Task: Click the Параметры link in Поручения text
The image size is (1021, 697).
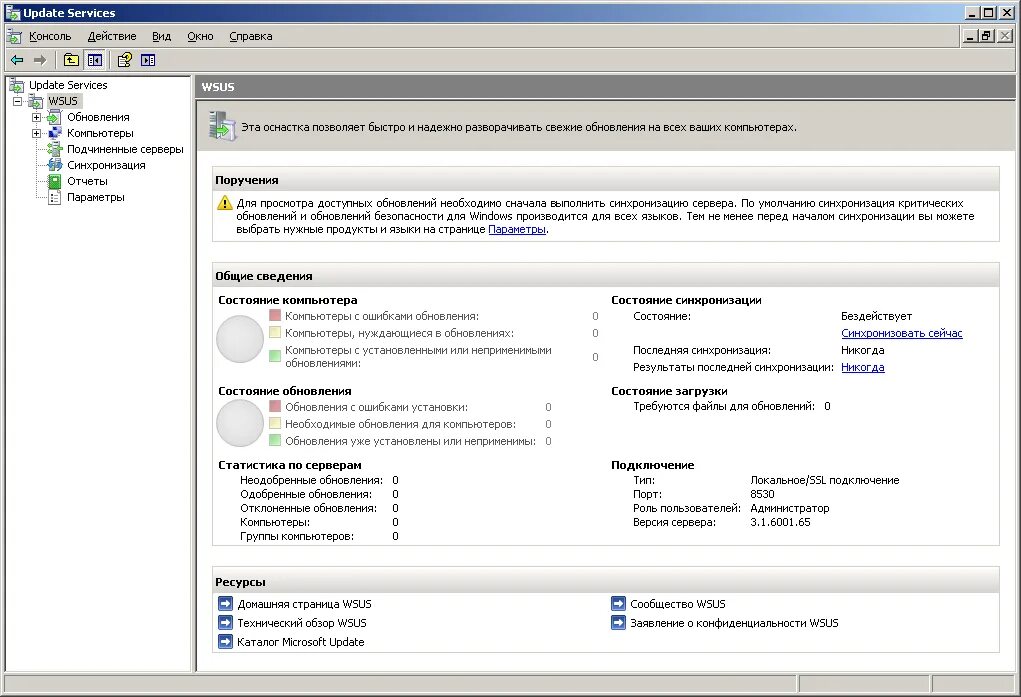Action: 517,229
